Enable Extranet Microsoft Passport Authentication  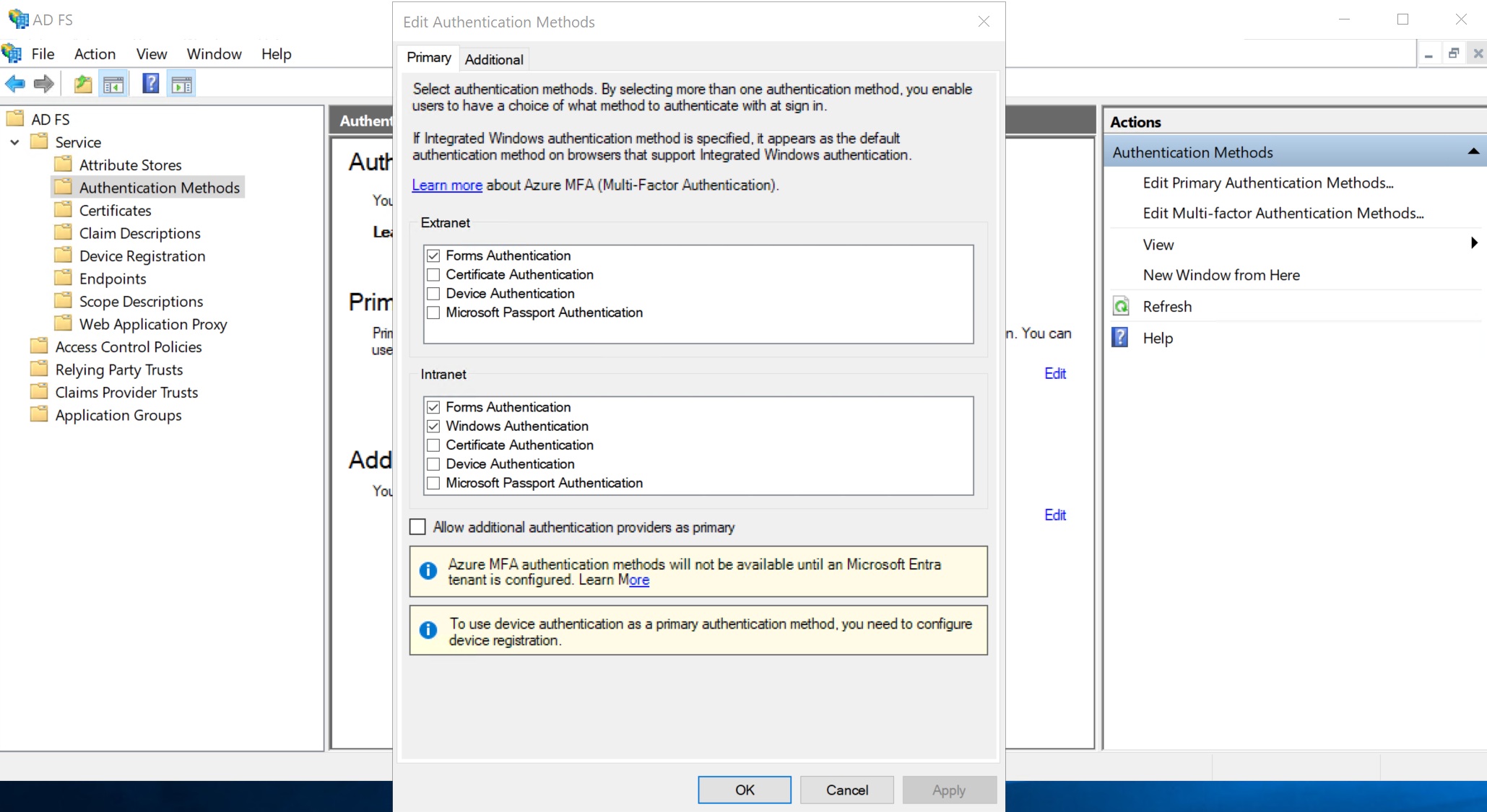(x=433, y=313)
